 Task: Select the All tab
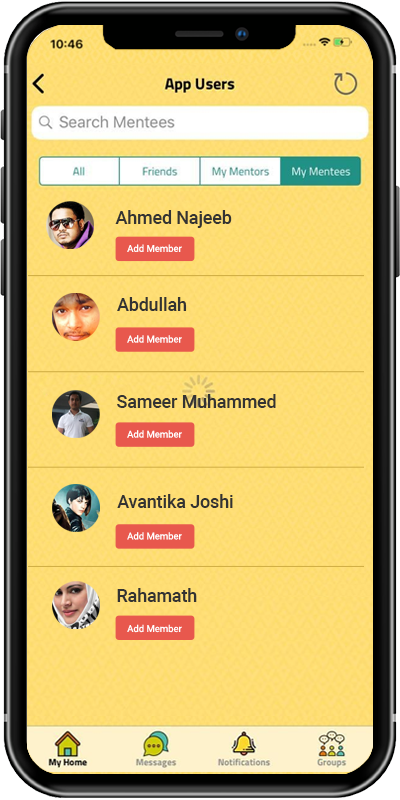pos(79,171)
